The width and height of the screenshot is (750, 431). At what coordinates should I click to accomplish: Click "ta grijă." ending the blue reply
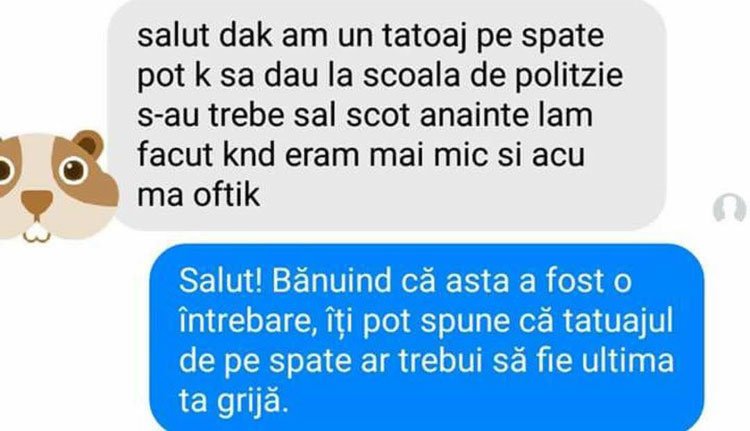click(234, 402)
